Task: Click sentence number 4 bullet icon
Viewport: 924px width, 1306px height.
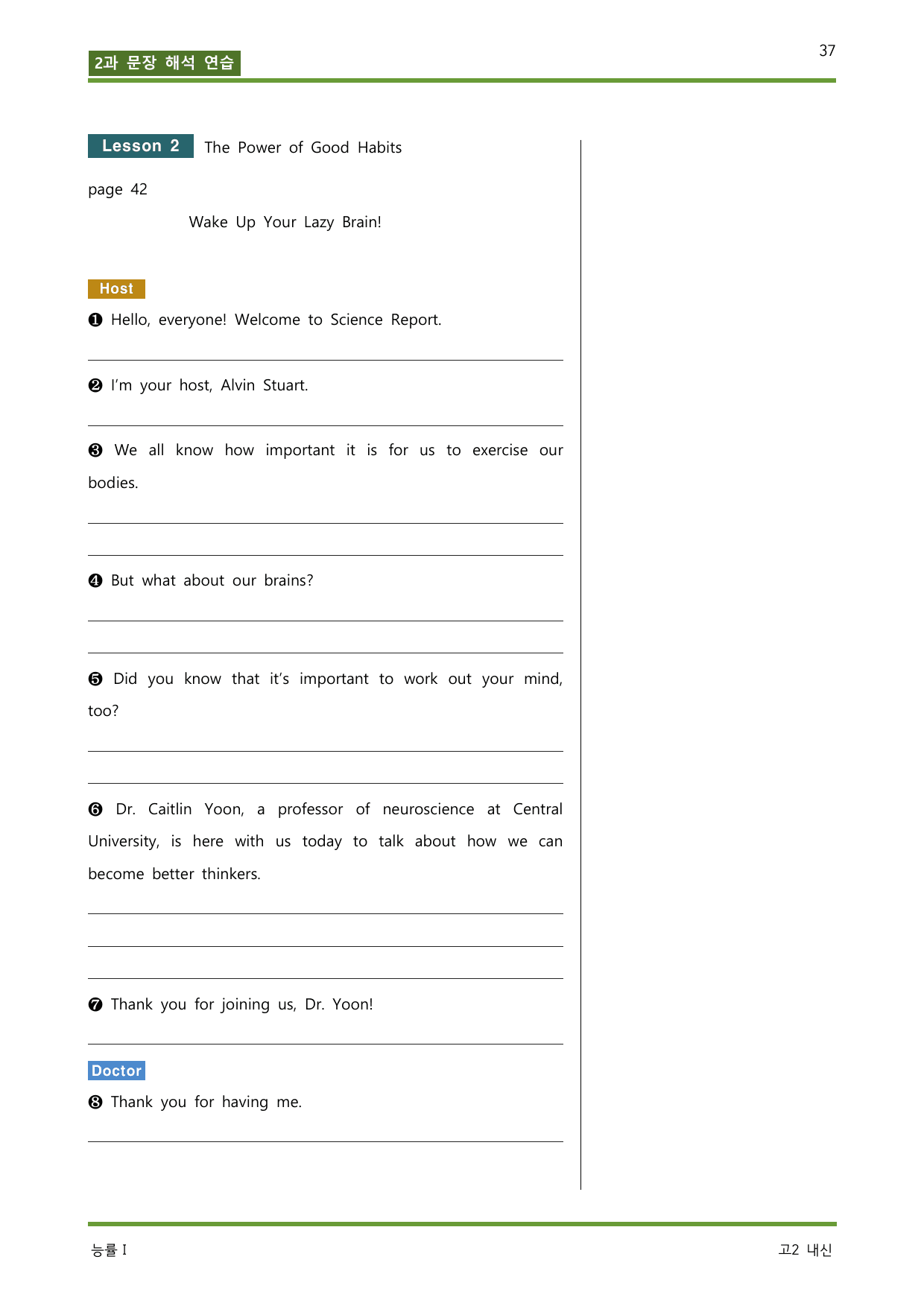Action: tap(95, 580)
